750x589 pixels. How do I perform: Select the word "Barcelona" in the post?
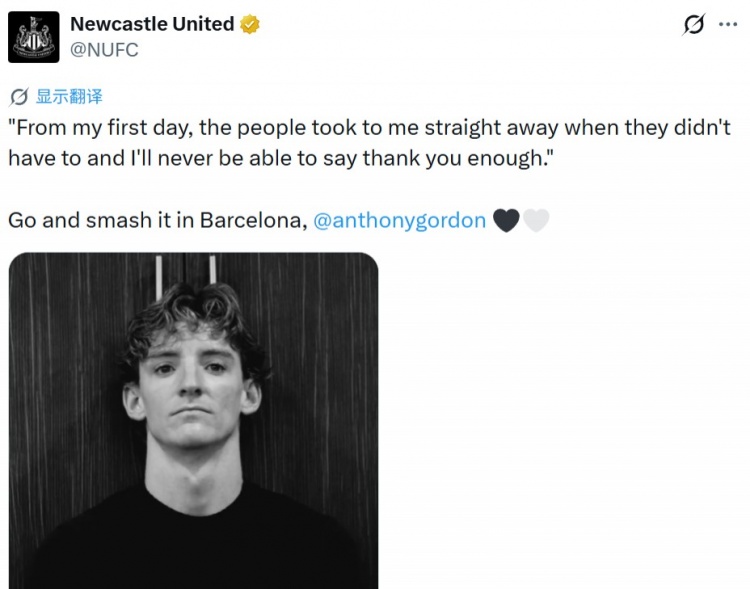[x=254, y=221]
